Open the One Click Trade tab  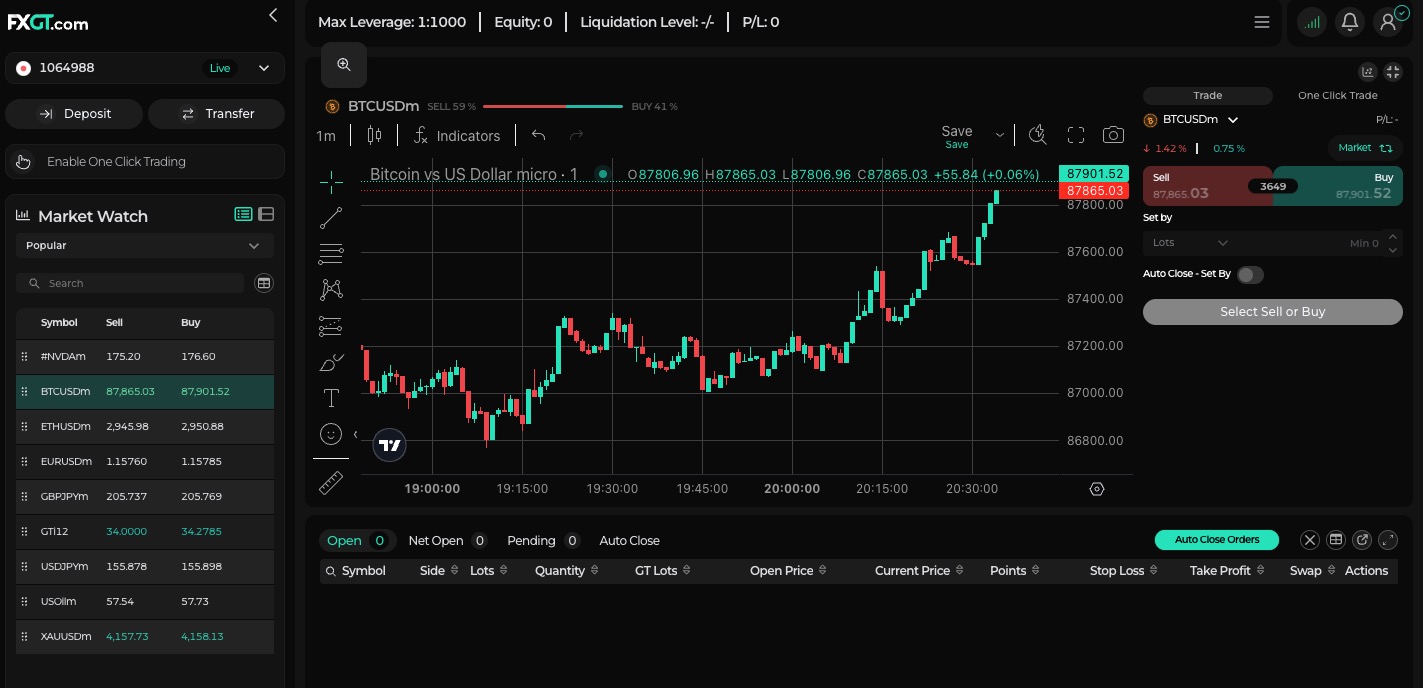(x=1337, y=96)
